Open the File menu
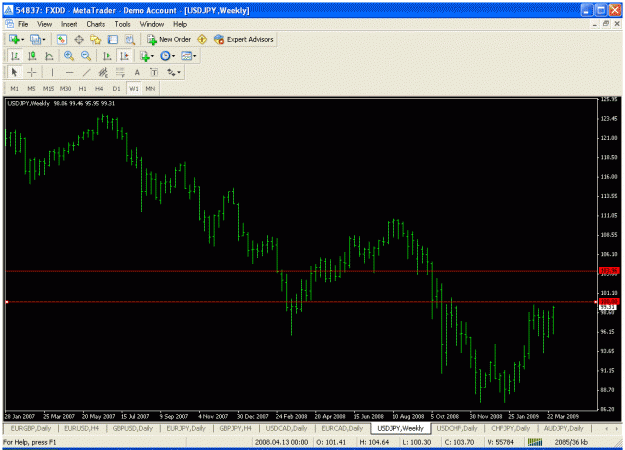 pyautogui.click(x=23, y=24)
